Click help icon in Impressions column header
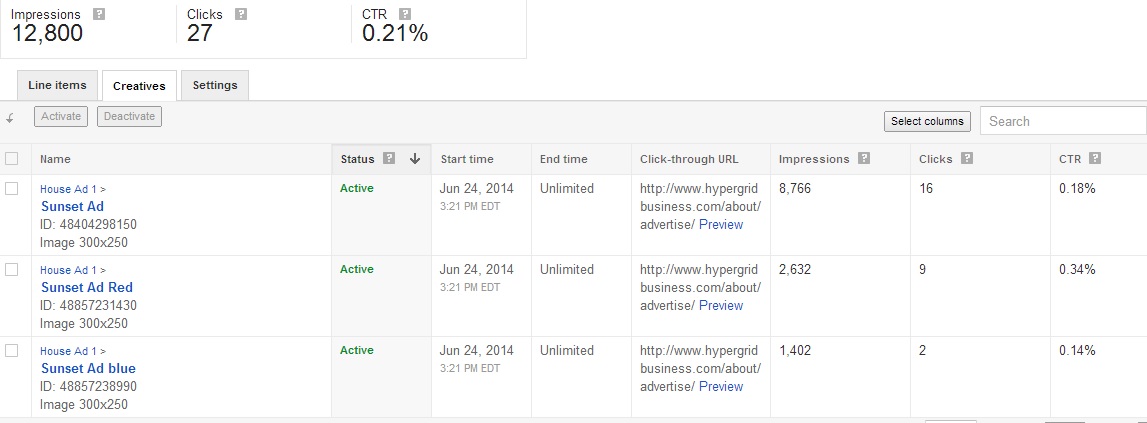The height and width of the screenshot is (423, 1147). pyautogui.click(x=864, y=158)
